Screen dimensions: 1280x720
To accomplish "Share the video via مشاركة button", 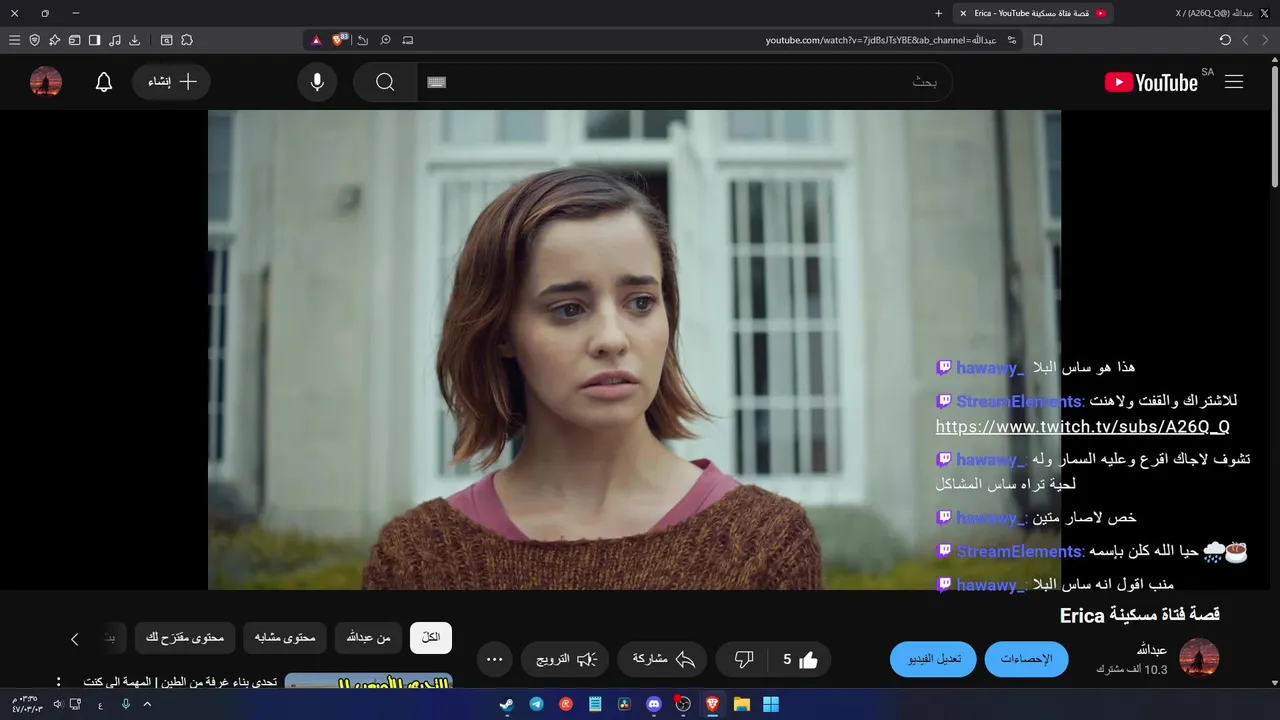I will point(663,659).
